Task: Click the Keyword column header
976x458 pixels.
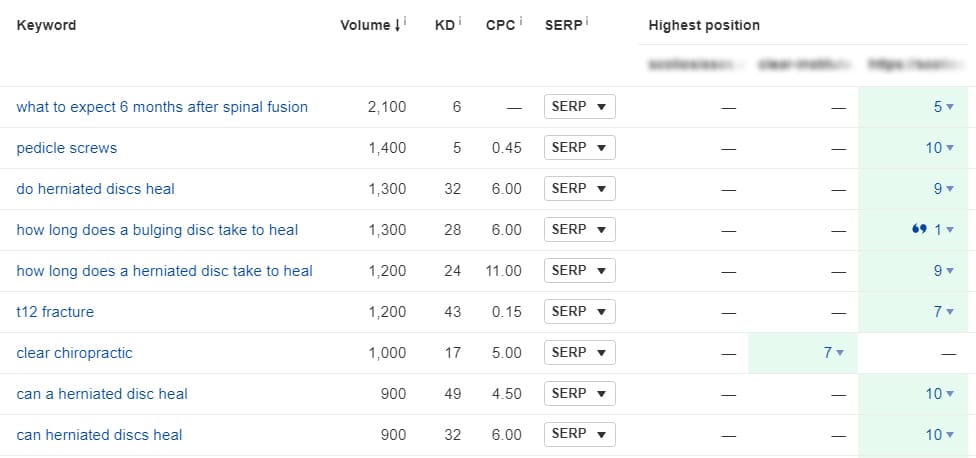Action: (46, 26)
